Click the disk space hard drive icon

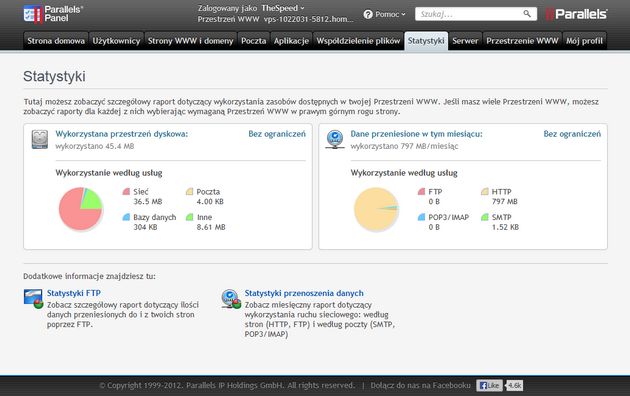click(40, 139)
